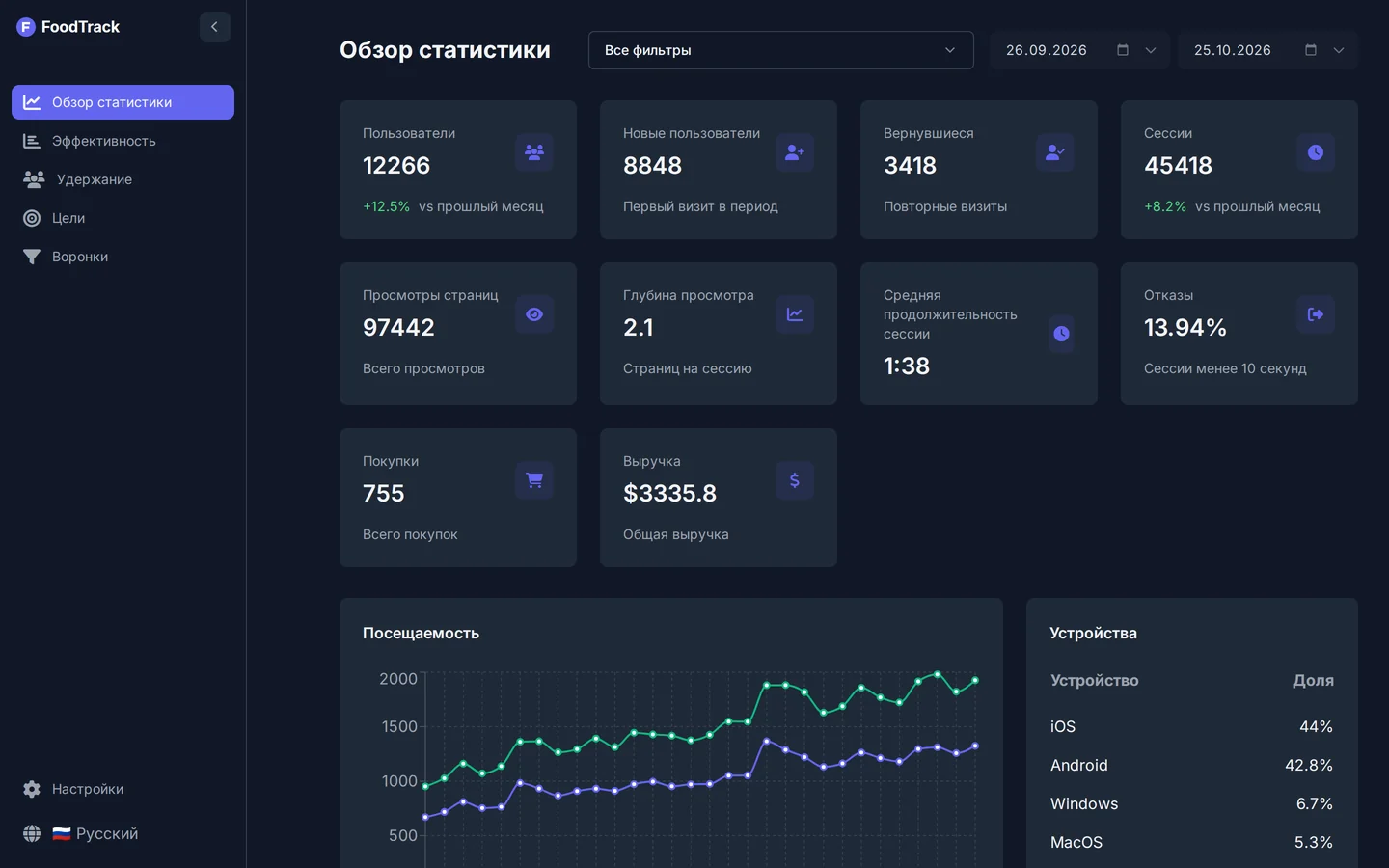Click the 25.10.2026 end date field
This screenshot has height=868, width=1389.
(x=1267, y=50)
